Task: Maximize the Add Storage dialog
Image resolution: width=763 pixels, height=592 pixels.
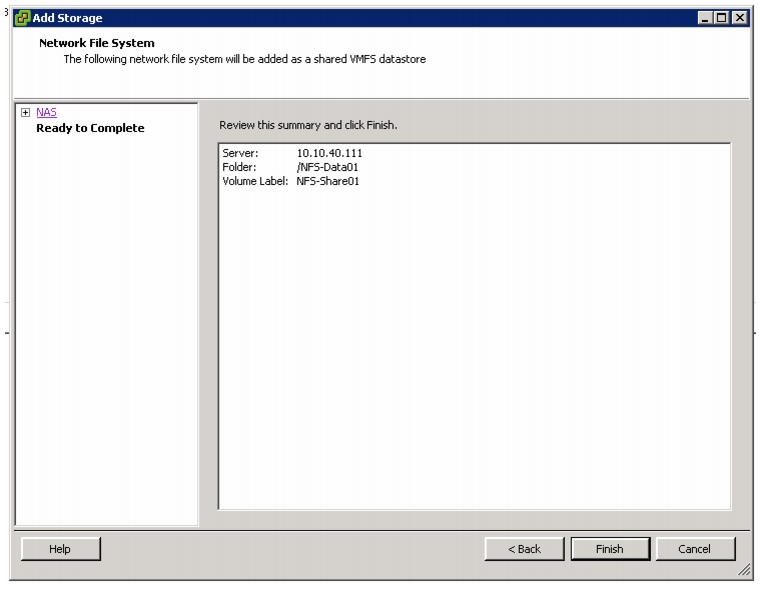Action: point(722,18)
